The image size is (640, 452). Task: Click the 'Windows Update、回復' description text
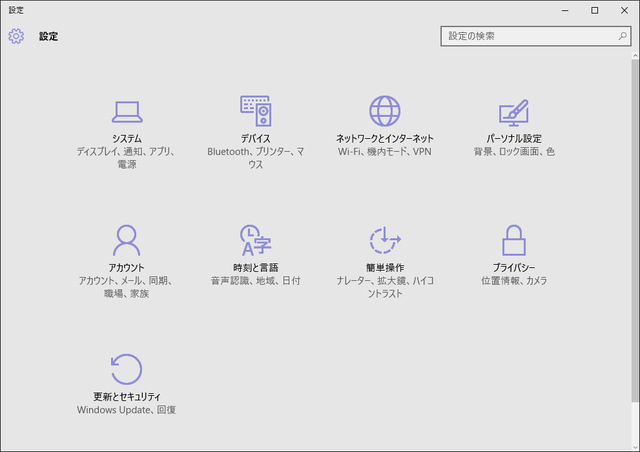point(127,410)
